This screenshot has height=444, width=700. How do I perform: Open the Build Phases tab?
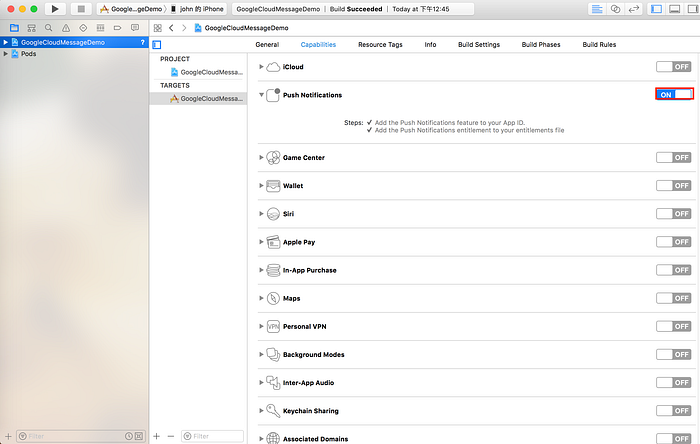541,45
